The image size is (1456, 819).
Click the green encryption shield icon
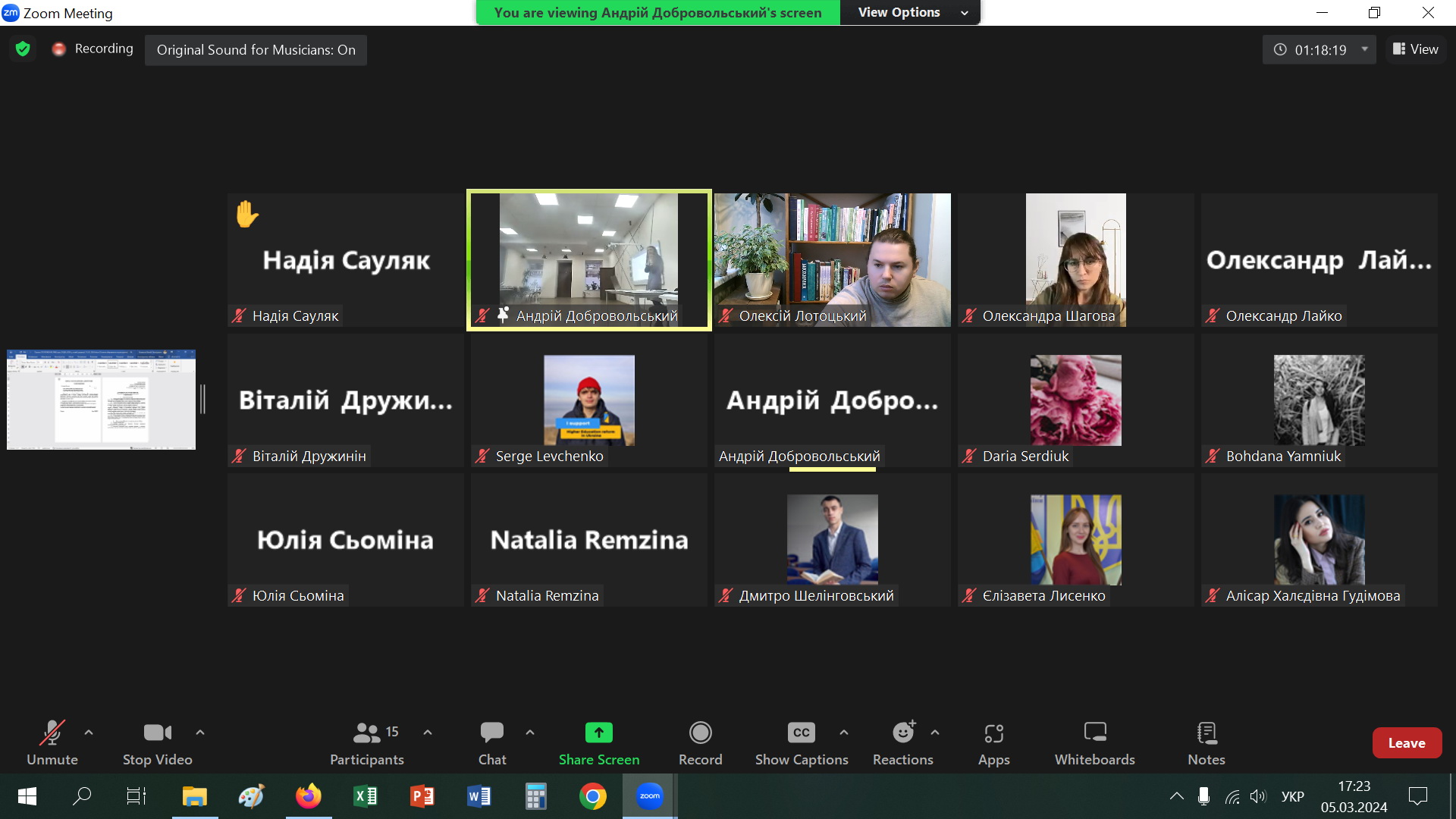(23, 49)
